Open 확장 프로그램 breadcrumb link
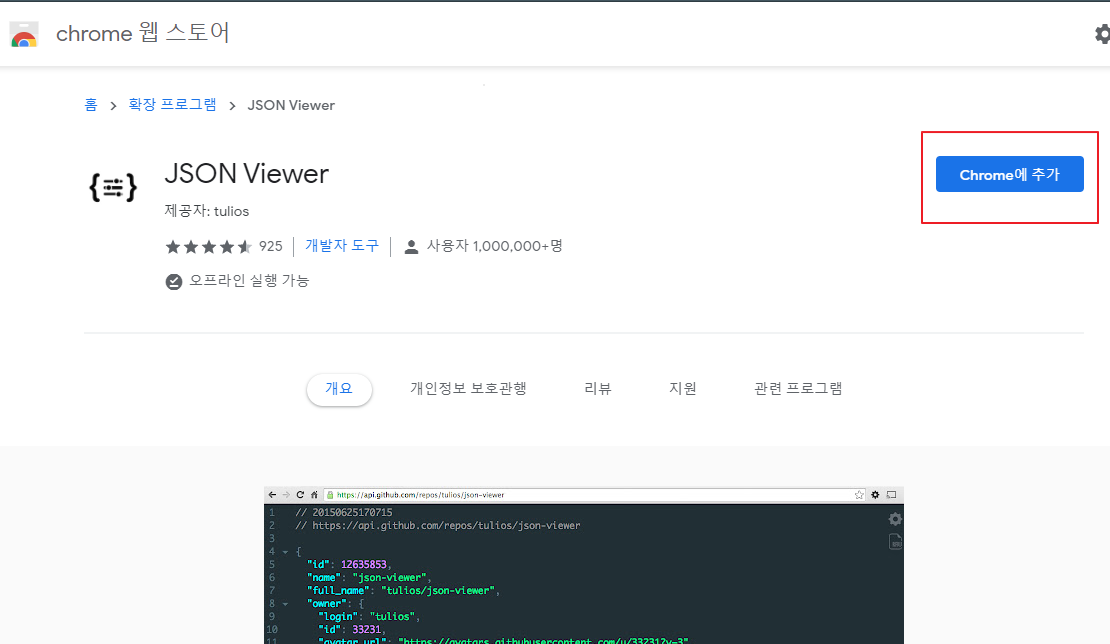Image resolution: width=1110 pixels, height=644 pixels. [x=172, y=105]
